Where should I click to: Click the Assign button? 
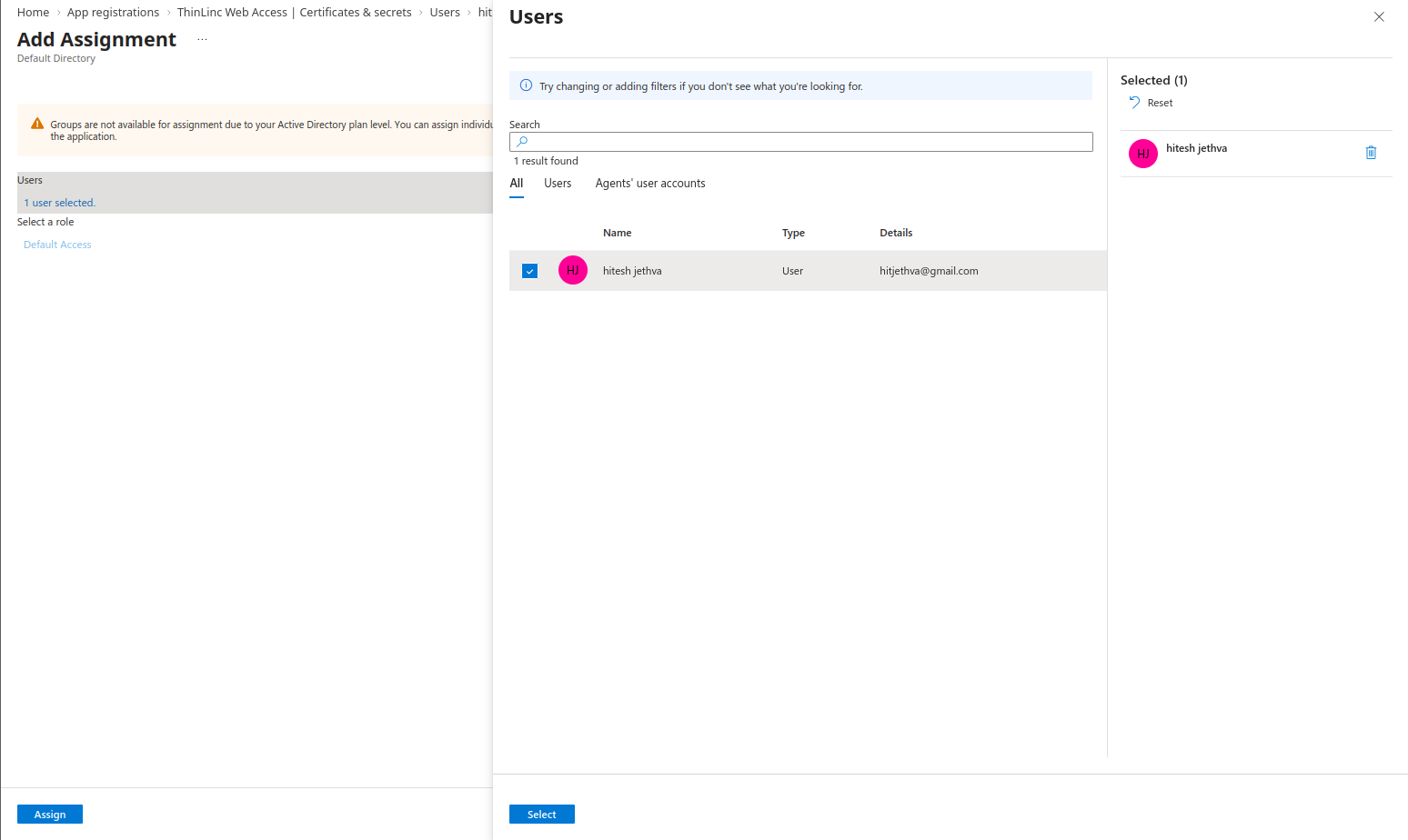(x=50, y=815)
